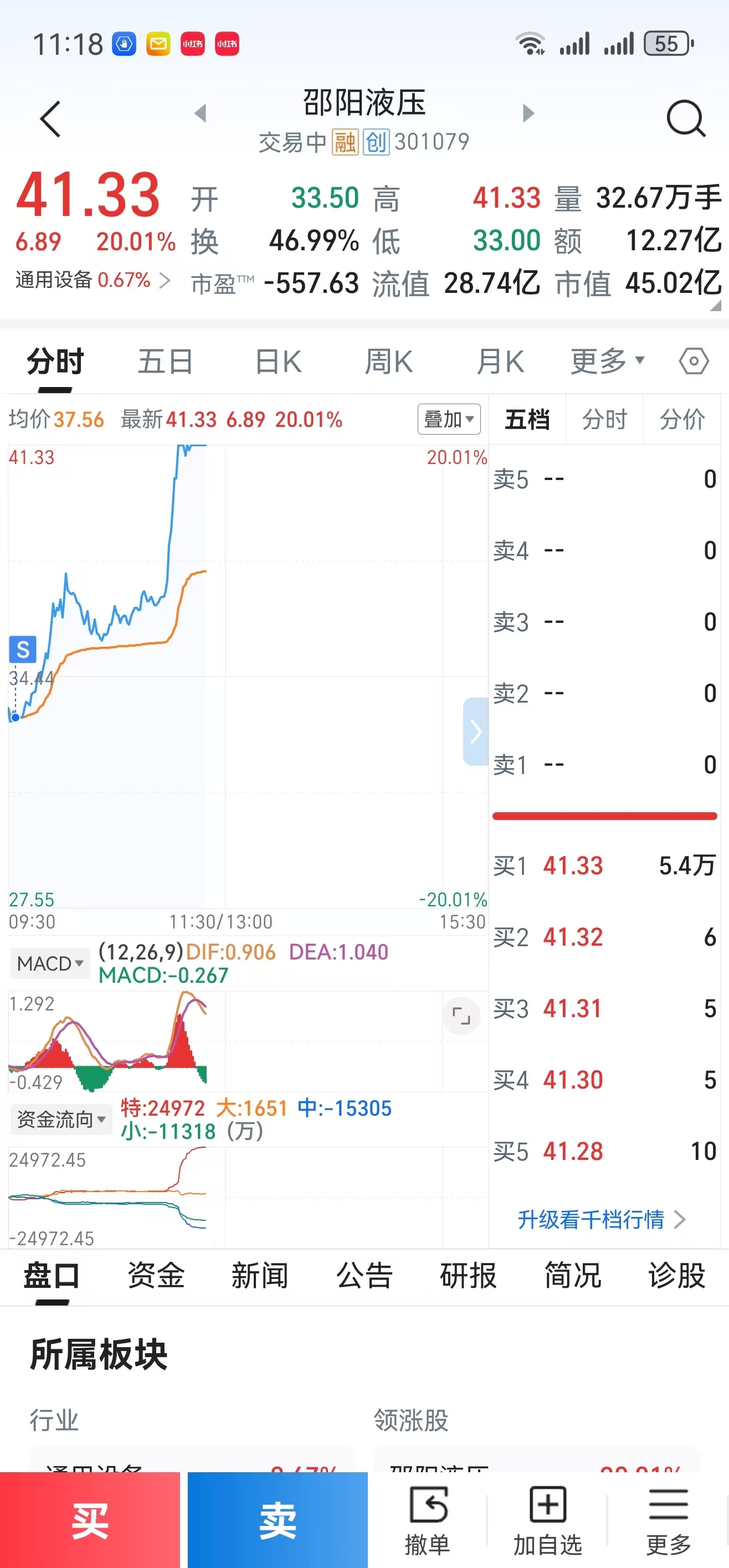The height and width of the screenshot is (1568, 729).
Task: Expand the 资金流向 indicator dropdown
Action: (61, 1119)
